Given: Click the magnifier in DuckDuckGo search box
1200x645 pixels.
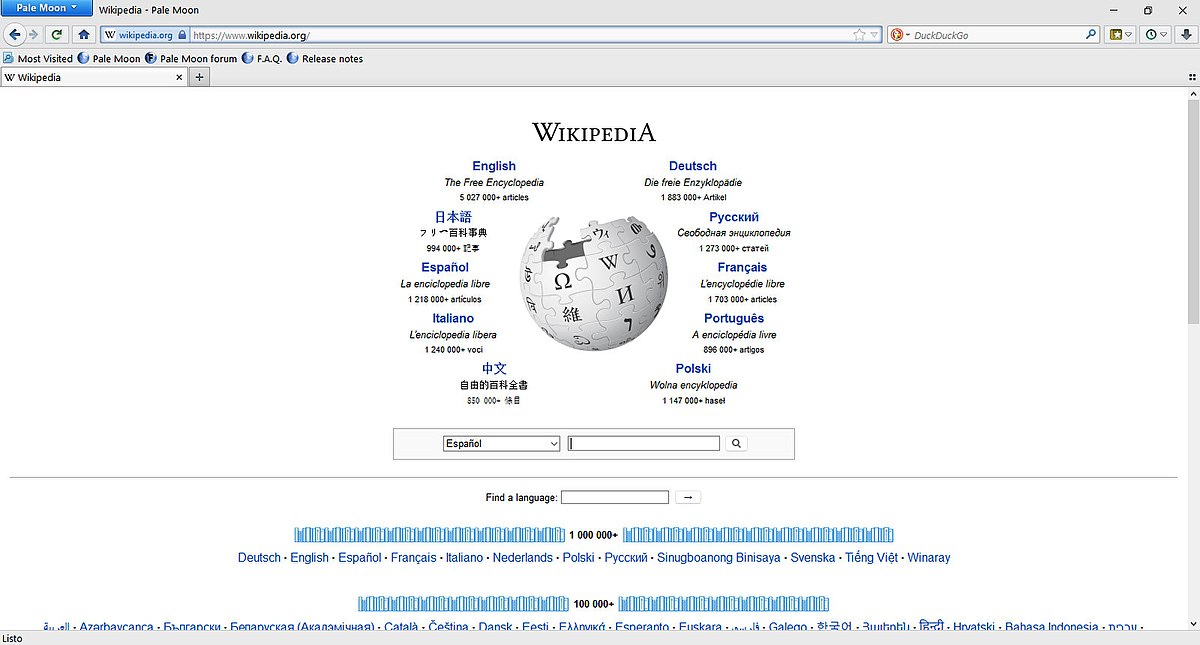Looking at the screenshot, I should pyautogui.click(x=1091, y=35).
